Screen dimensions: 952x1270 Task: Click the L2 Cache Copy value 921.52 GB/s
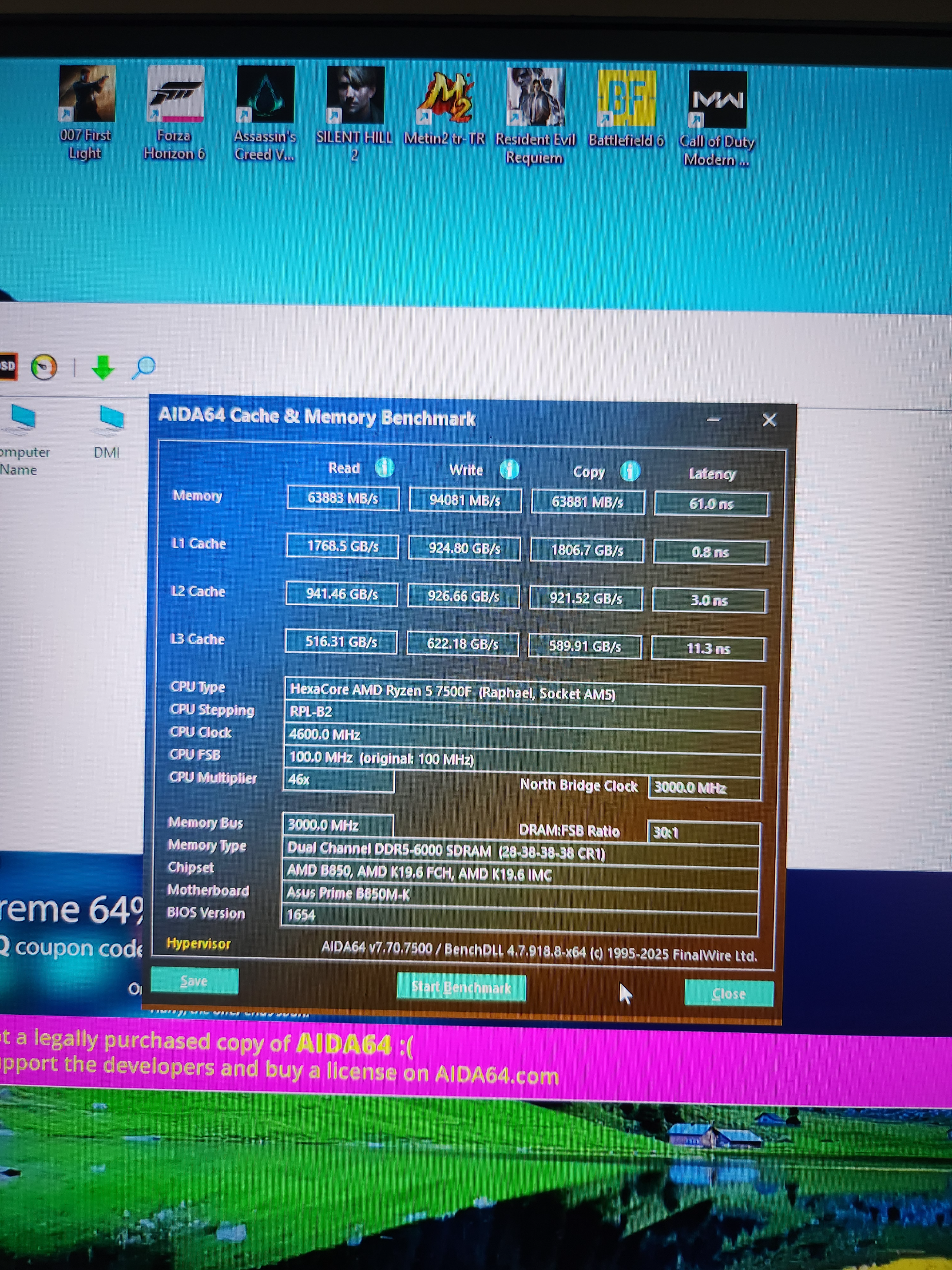(x=586, y=599)
